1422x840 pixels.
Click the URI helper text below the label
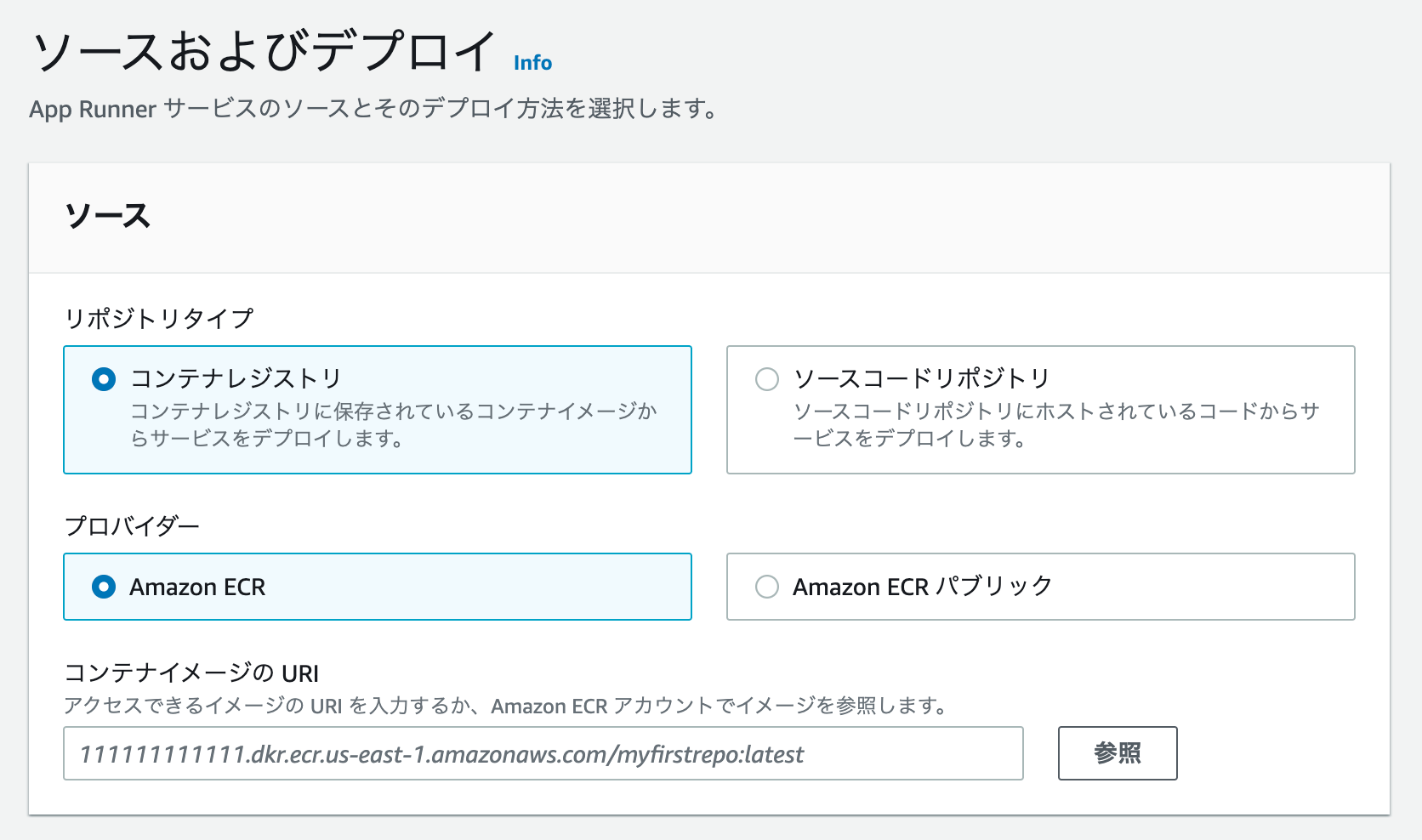click(x=506, y=706)
